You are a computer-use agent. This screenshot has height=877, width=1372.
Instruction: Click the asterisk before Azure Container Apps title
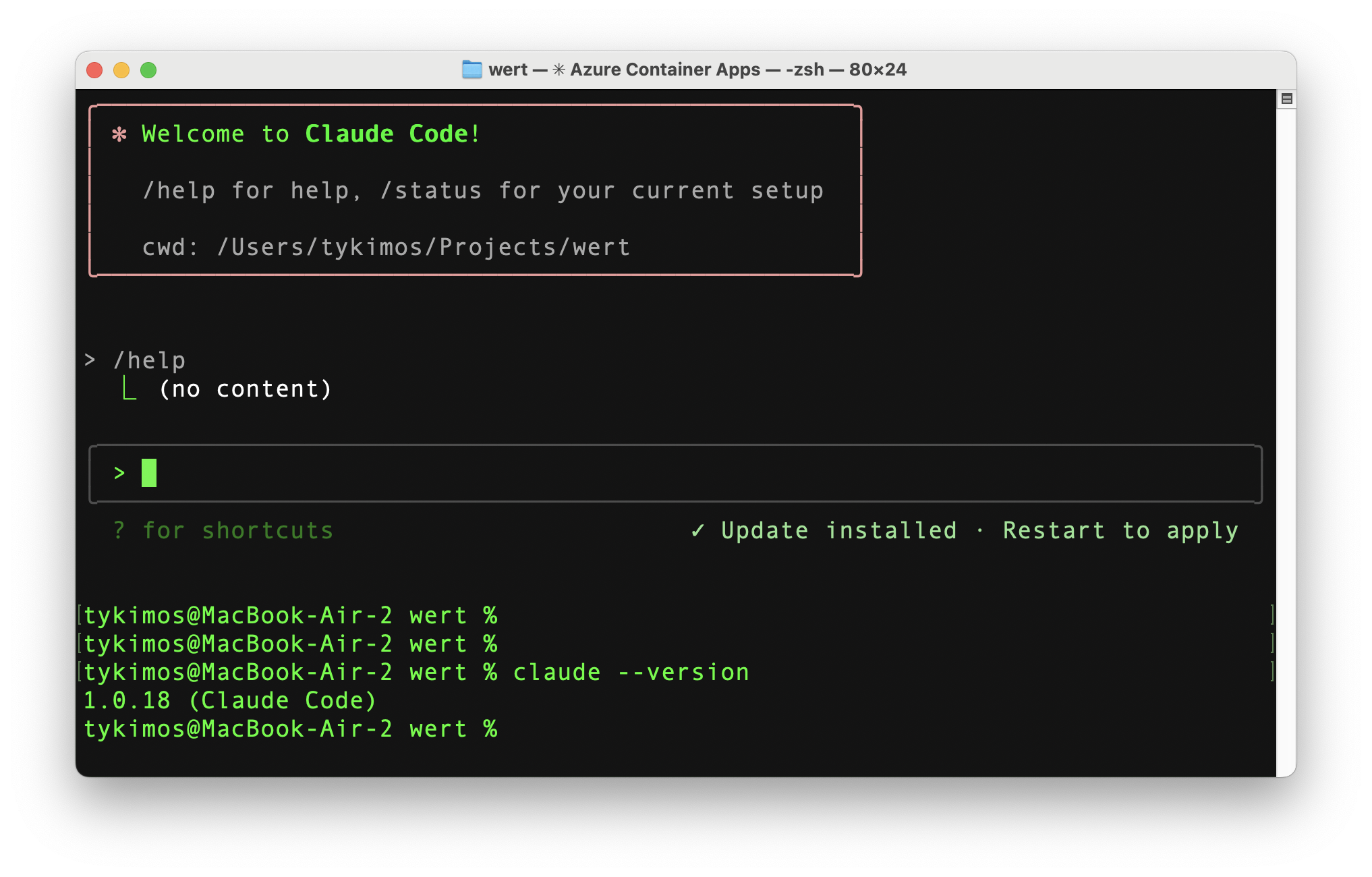559,69
